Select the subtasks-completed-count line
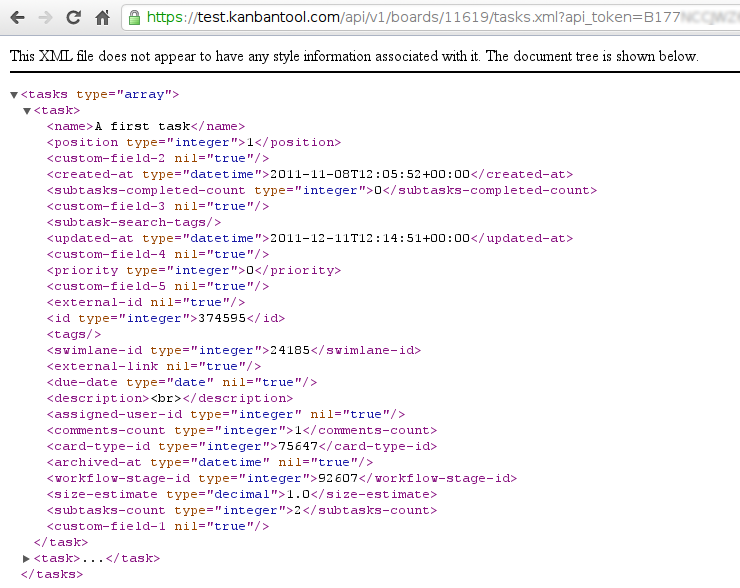Viewport: 740px width, 588px height. tap(322, 191)
